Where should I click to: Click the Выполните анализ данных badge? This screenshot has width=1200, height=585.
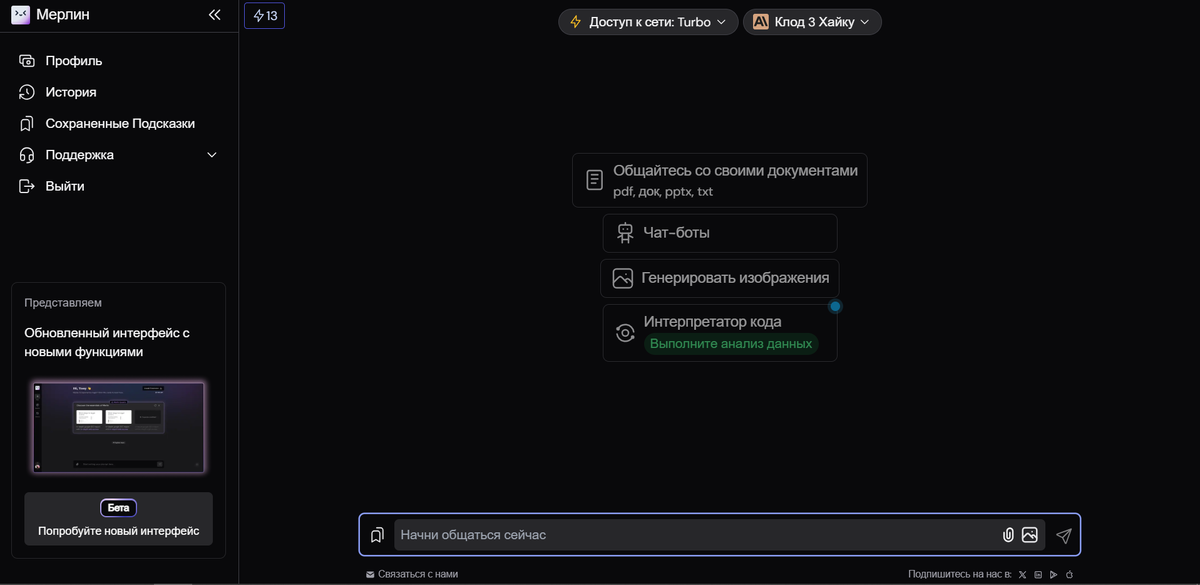click(x=731, y=344)
